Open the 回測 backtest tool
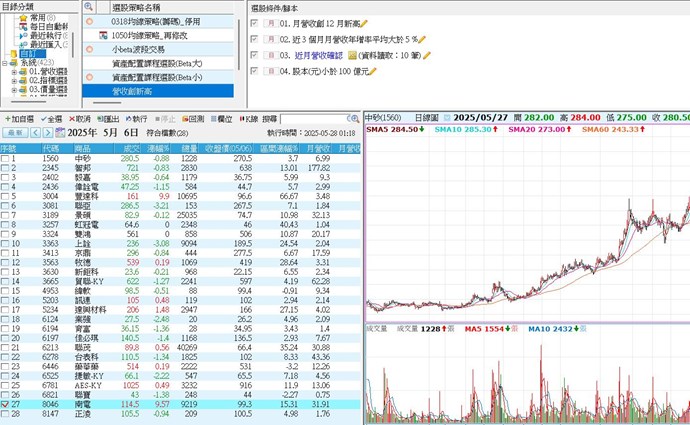 point(195,118)
